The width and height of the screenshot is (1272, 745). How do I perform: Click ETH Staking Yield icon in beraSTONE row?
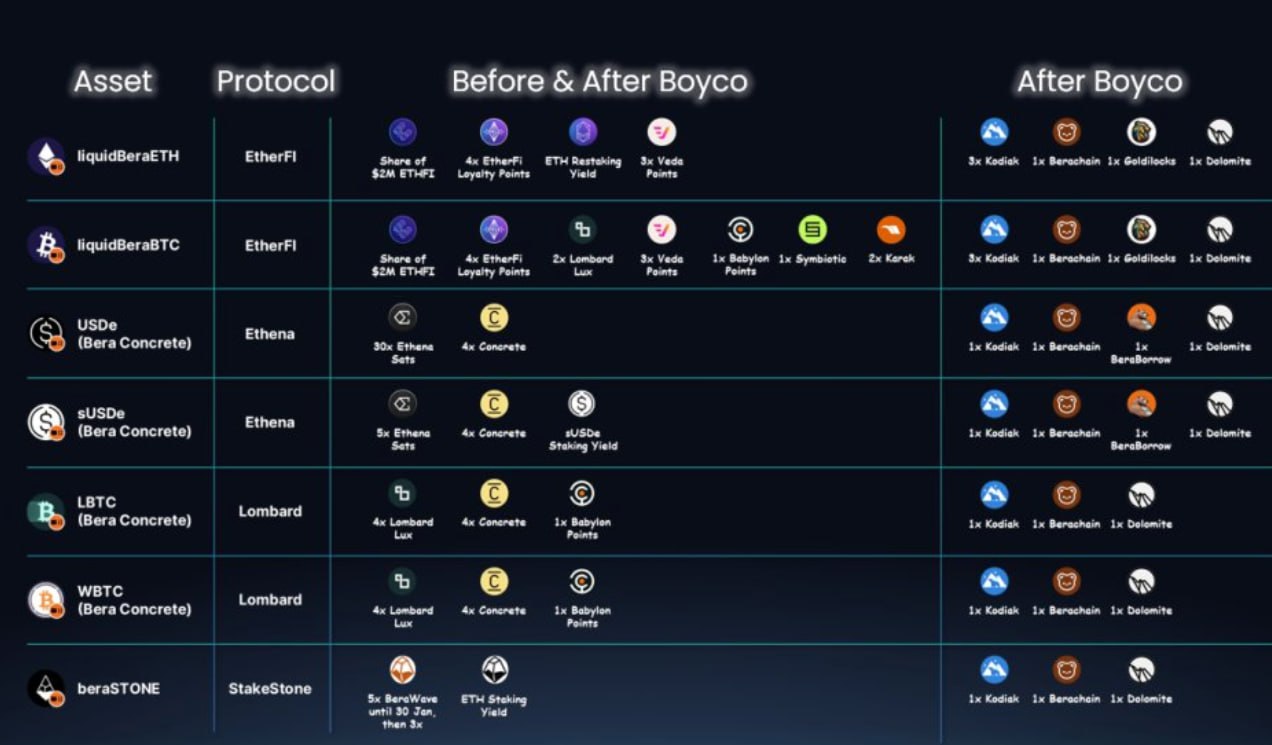(493, 670)
